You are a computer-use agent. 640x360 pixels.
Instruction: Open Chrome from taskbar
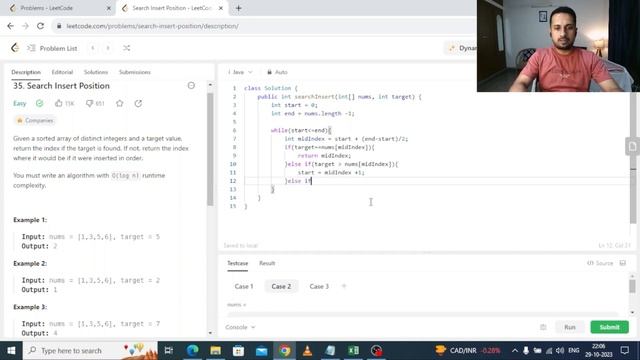point(285,351)
